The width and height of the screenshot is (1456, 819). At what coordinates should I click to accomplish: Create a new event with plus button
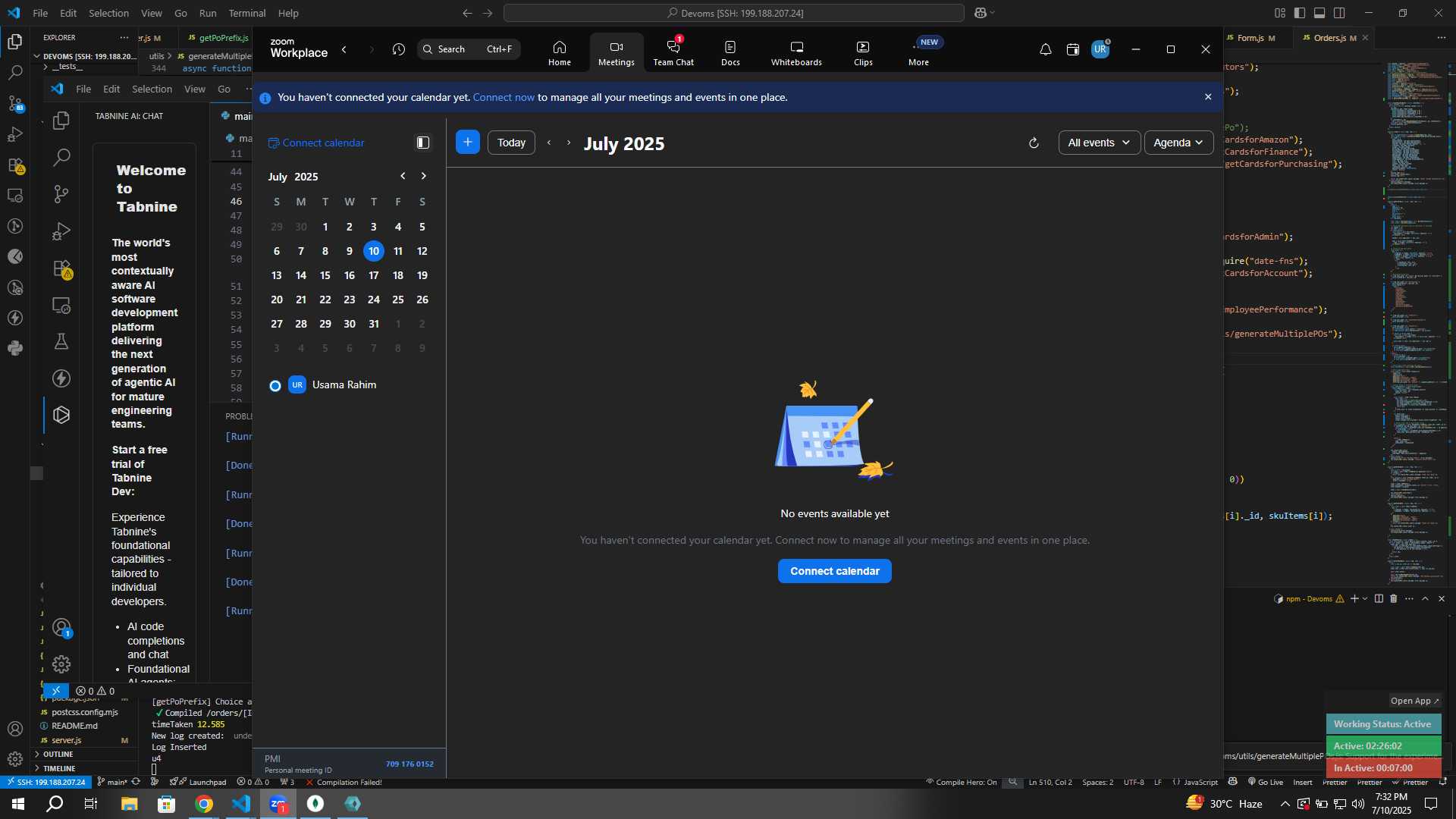[x=468, y=142]
